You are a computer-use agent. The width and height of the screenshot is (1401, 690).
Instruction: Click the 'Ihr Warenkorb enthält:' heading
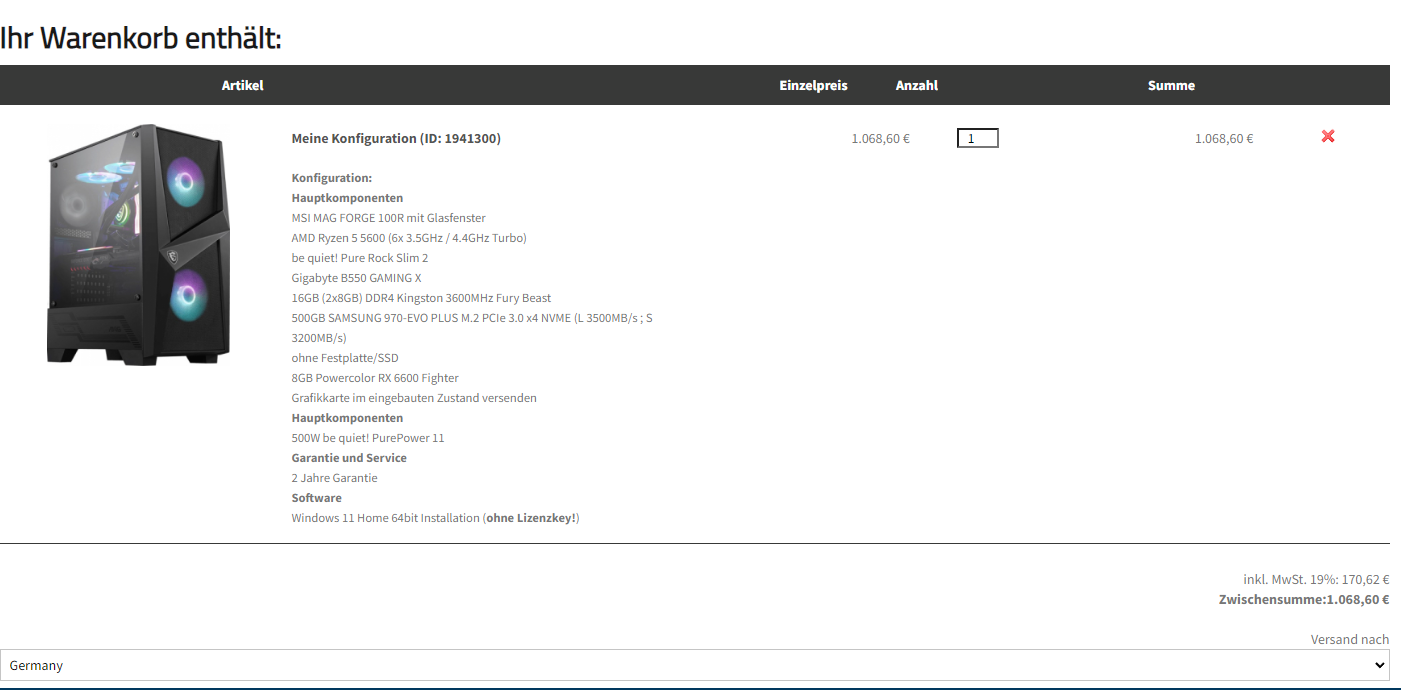point(141,38)
